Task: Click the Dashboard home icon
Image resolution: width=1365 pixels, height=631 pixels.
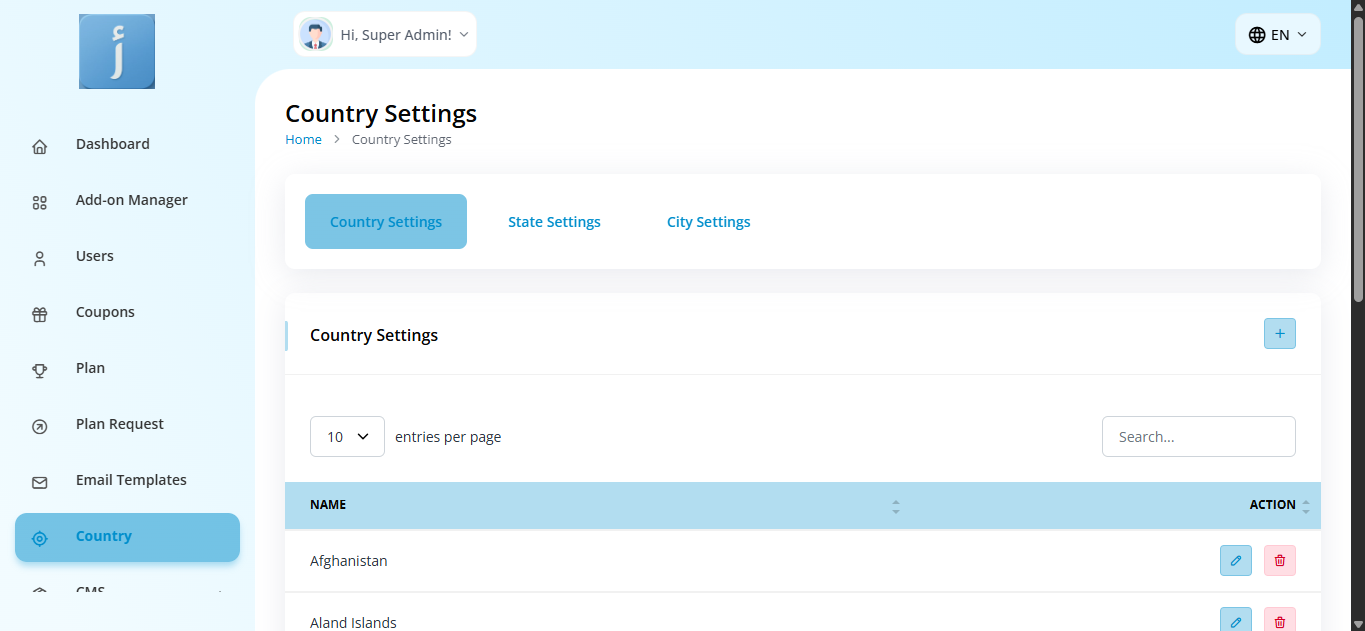Action: pos(40,146)
